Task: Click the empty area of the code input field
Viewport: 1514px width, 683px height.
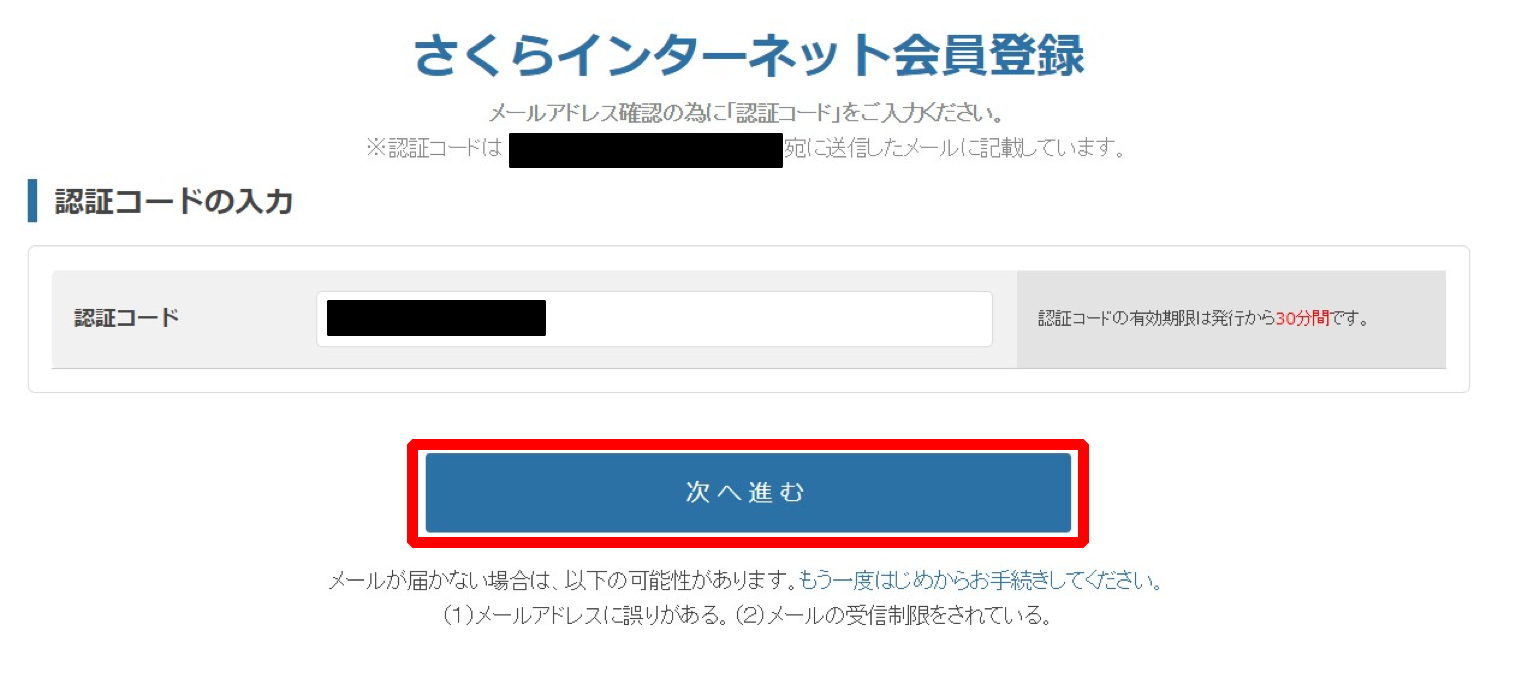Action: pos(768,319)
